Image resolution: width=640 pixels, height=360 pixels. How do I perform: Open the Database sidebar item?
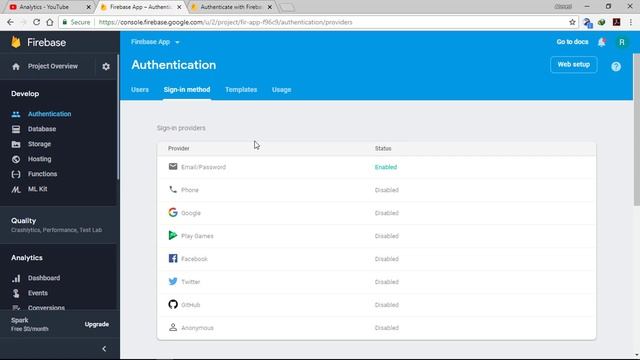[x=42, y=129]
